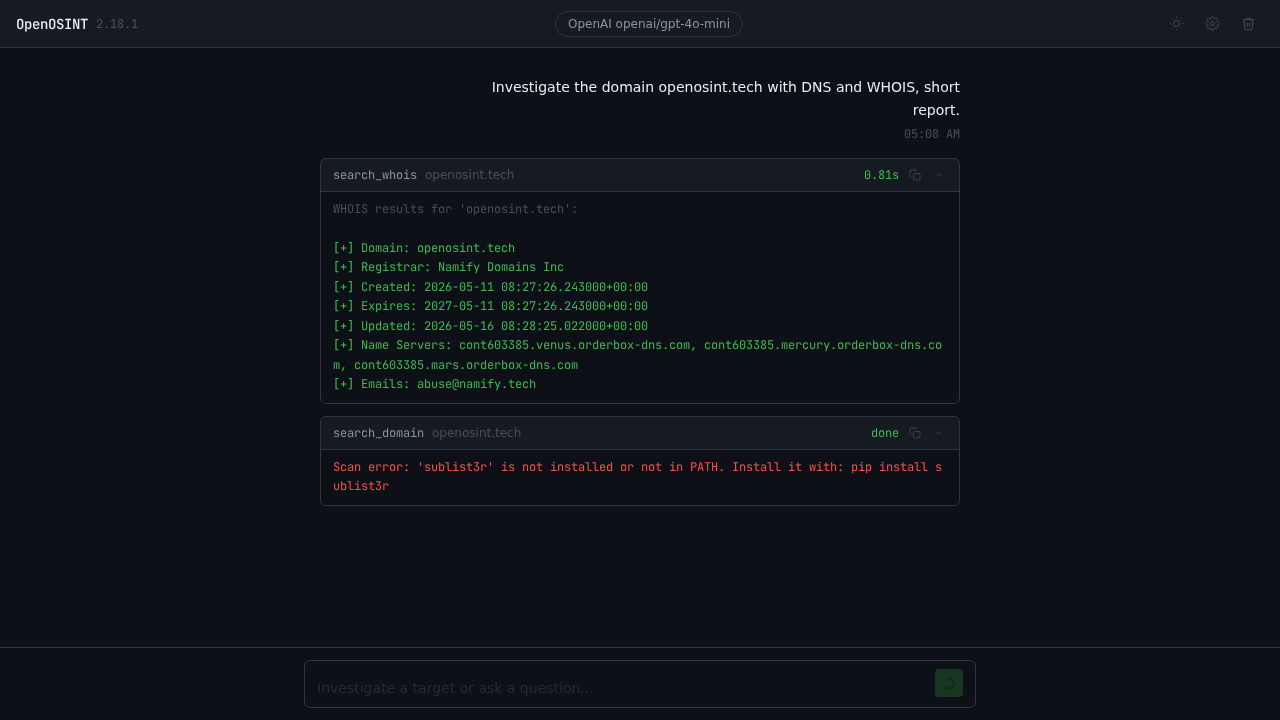Click the search_whois tool name header
This screenshot has height=720, width=1280.
coord(375,175)
